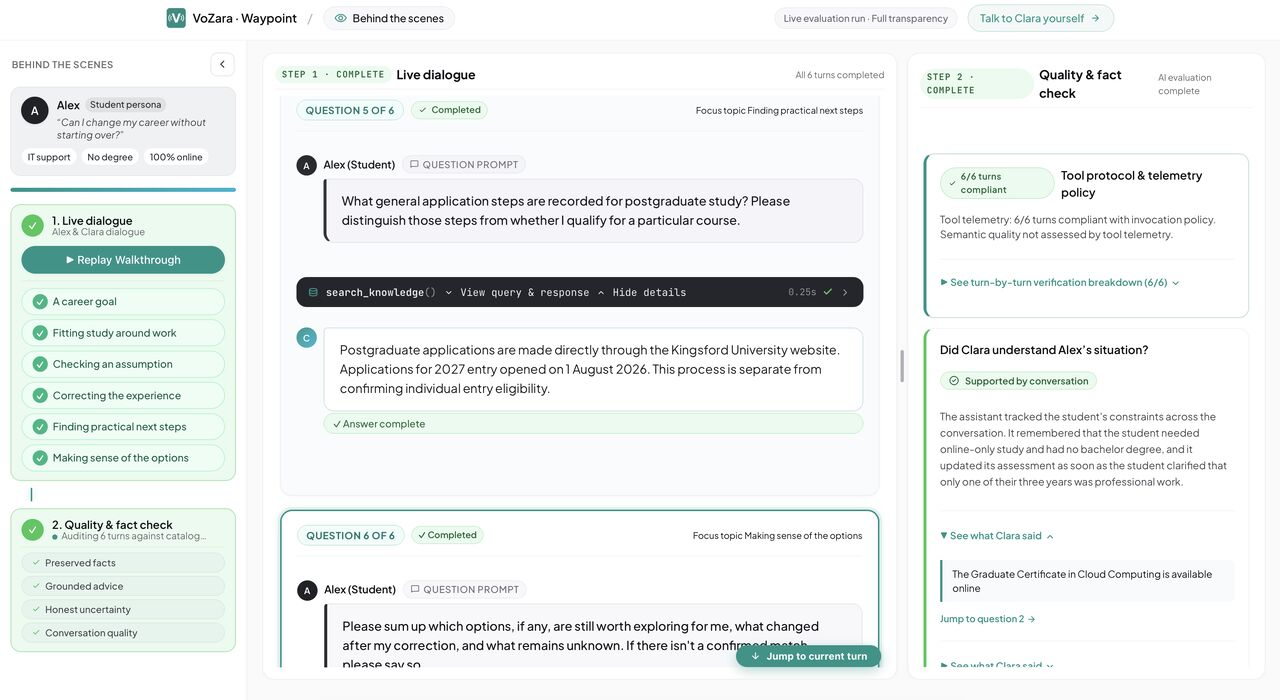
Task: Jump to Checking an assumption topic
Action: pos(123,364)
